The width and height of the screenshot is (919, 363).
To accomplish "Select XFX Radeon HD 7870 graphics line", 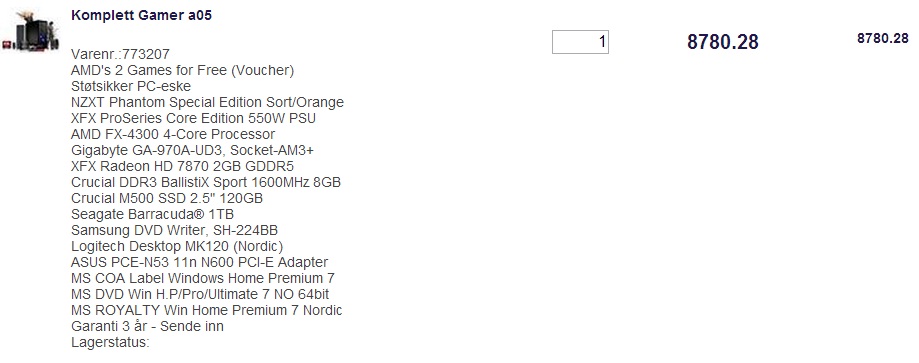I will pyautogui.click(x=182, y=167).
